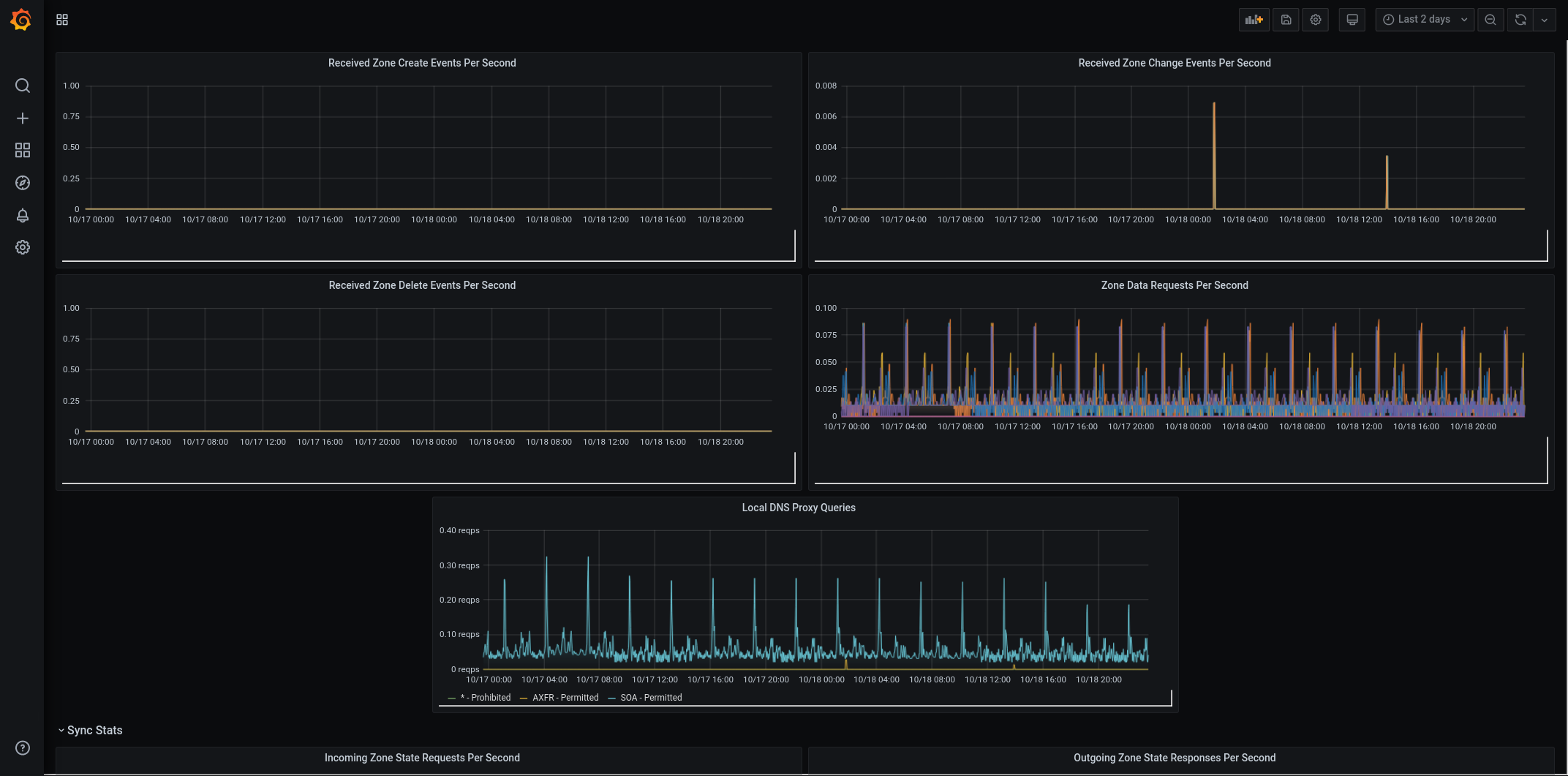Zoom out time range with magnifier icon
Screen dimensions: 1568x776
[x=1490, y=20]
